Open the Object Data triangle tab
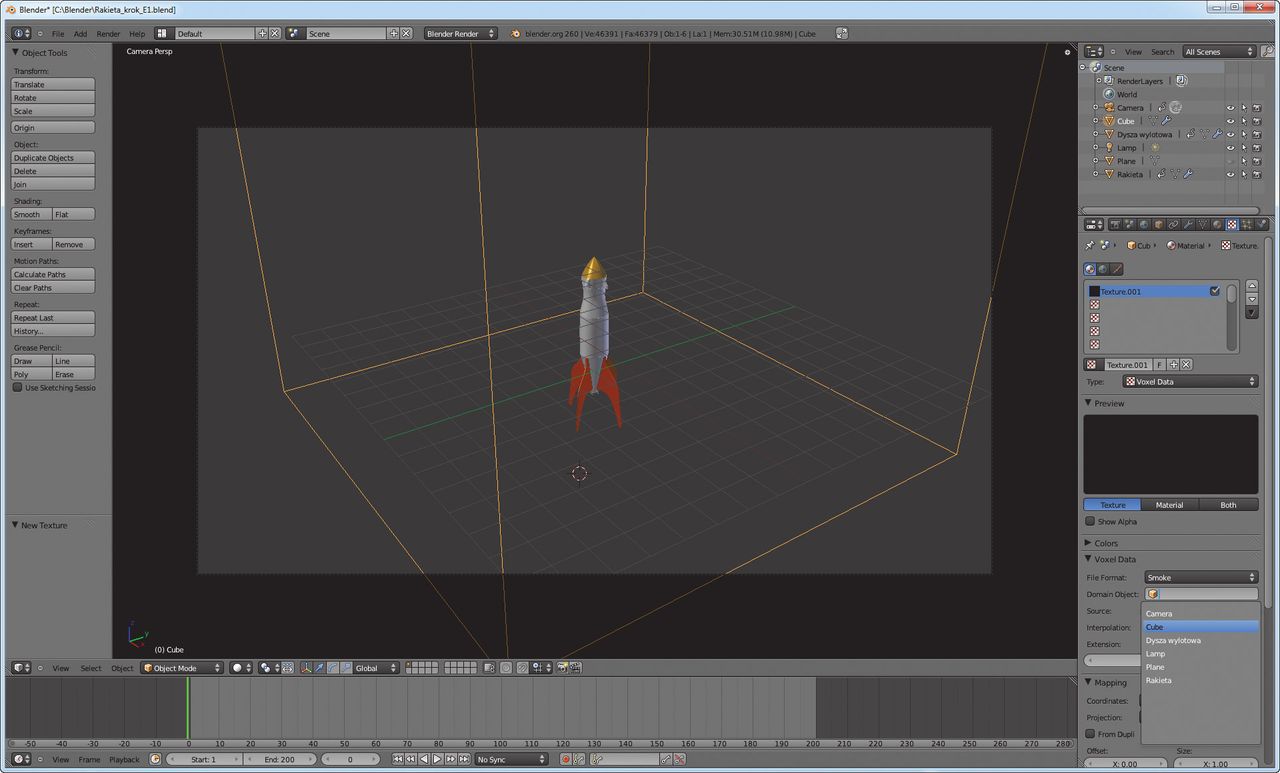Viewport: 1280px width, 773px height. 1203,225
